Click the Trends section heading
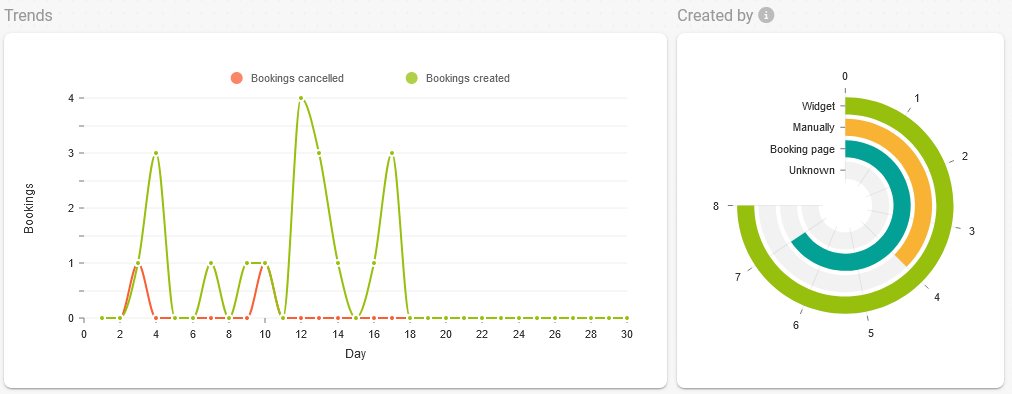The width and height of the screenshot is (1012, 394). pos(28,16)
